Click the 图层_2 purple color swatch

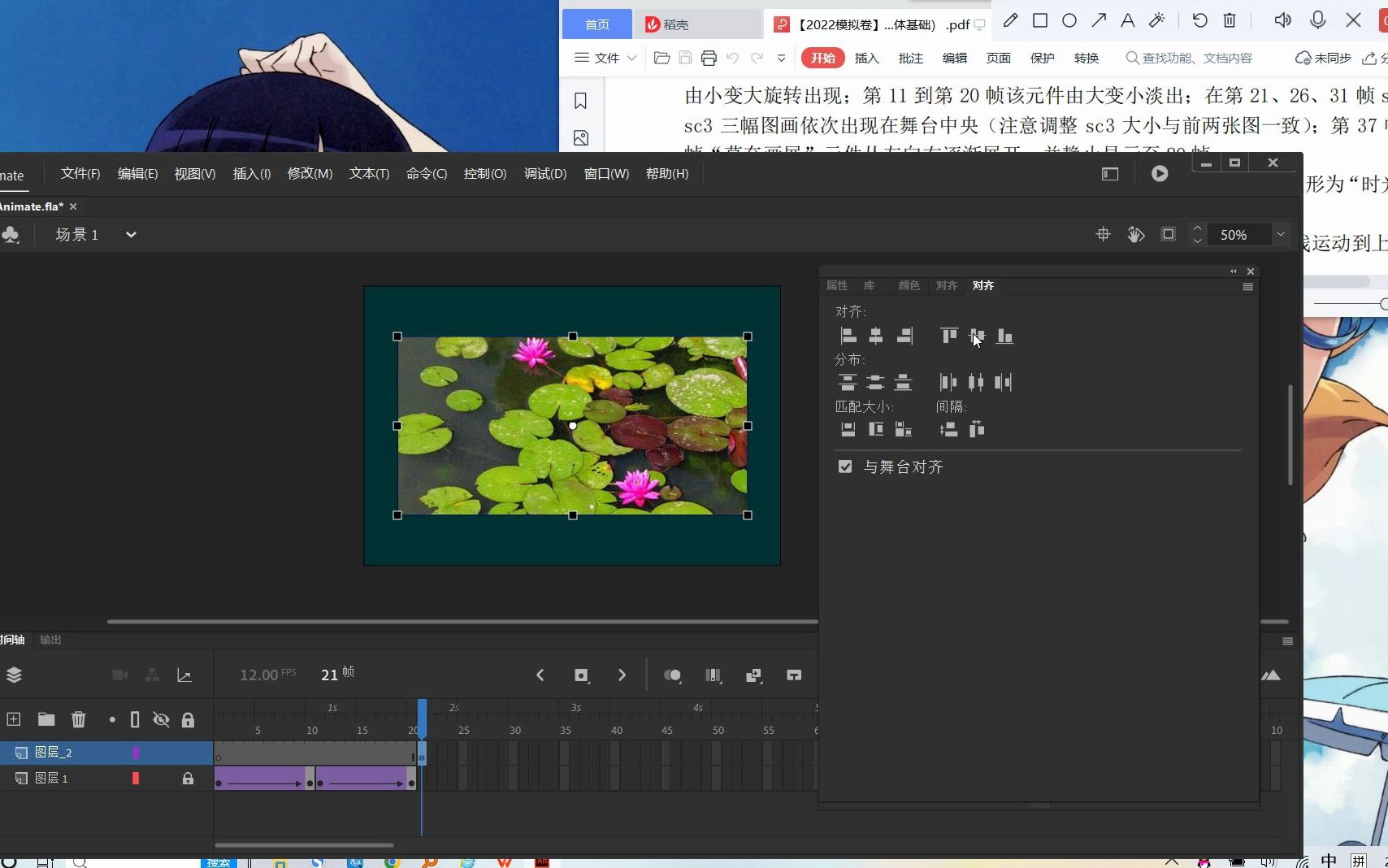point(136,753)
